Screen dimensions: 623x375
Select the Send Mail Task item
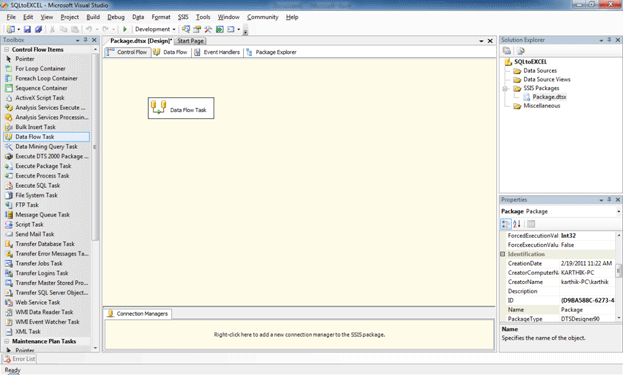(x=35, y=234)
